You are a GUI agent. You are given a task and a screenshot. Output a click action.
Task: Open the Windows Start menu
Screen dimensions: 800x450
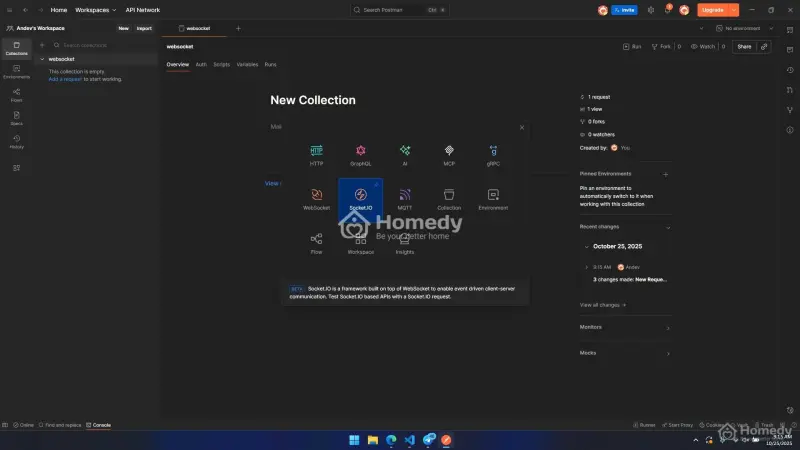354,440
